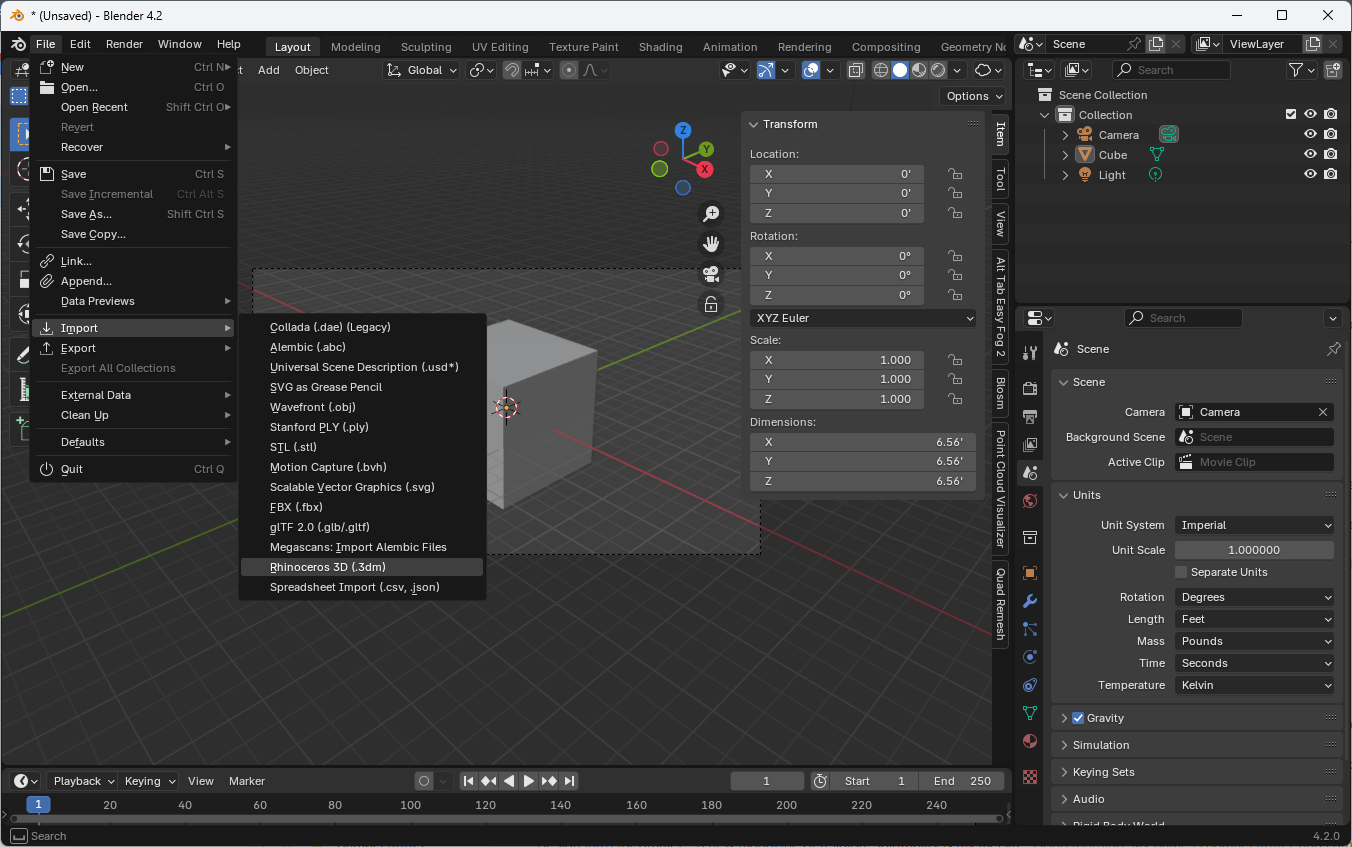Hide the Cube in viewport via eye
1352x847 pixels.
[x=1310, y=155]
